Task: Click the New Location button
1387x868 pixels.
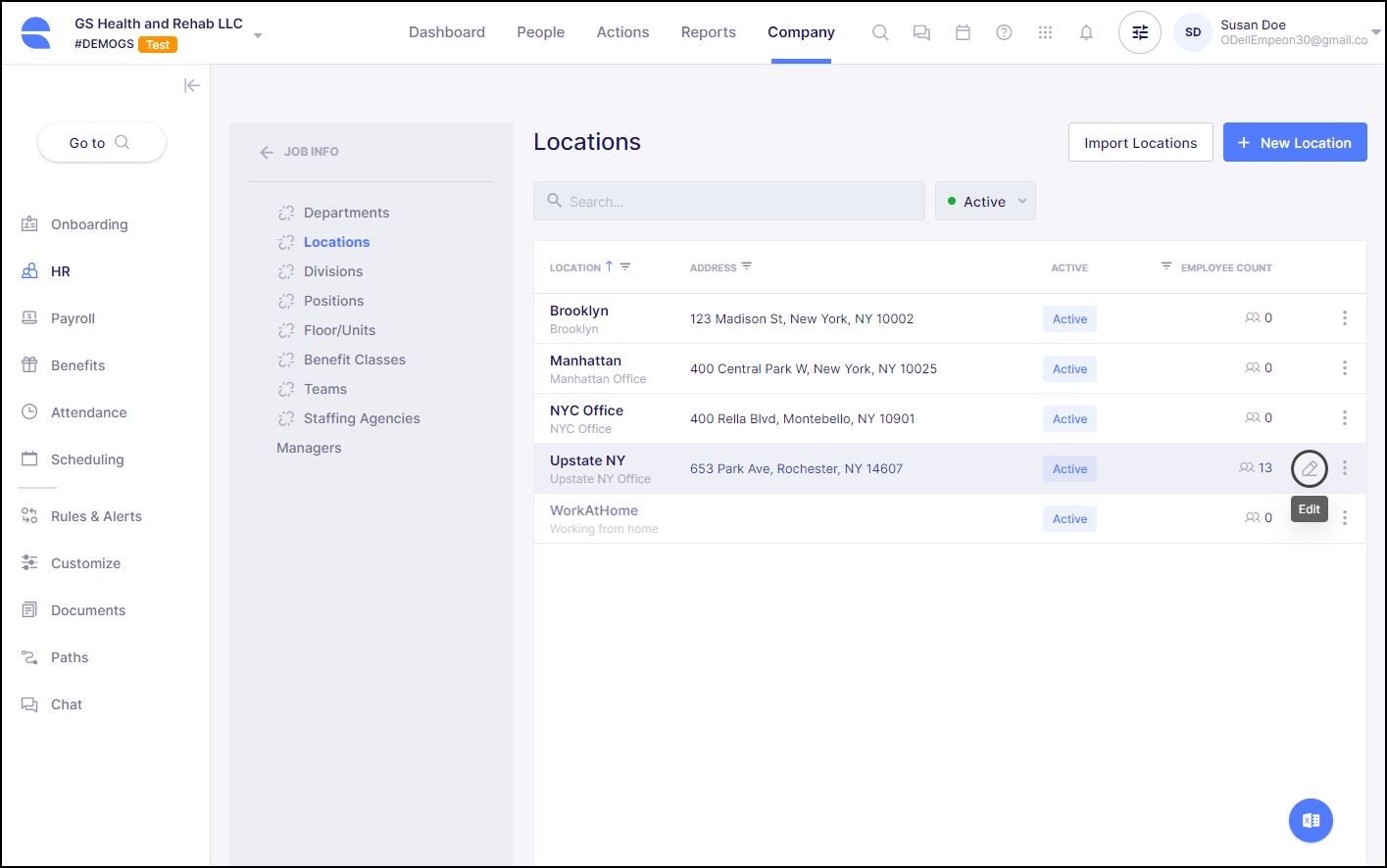Action: tap(1295, 142)
